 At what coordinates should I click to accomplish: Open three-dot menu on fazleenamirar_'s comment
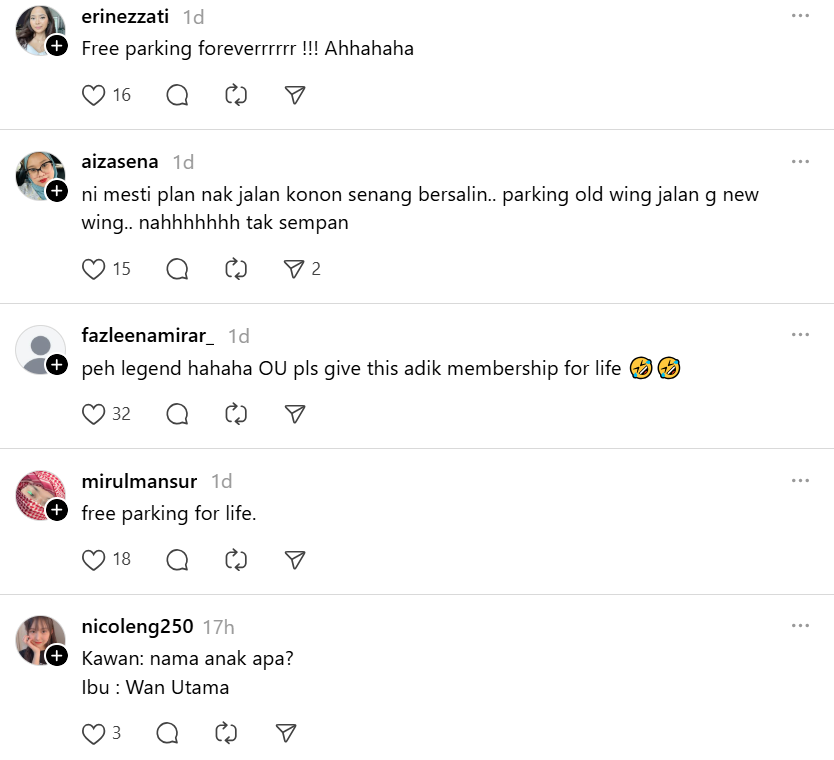pos(800,335)
